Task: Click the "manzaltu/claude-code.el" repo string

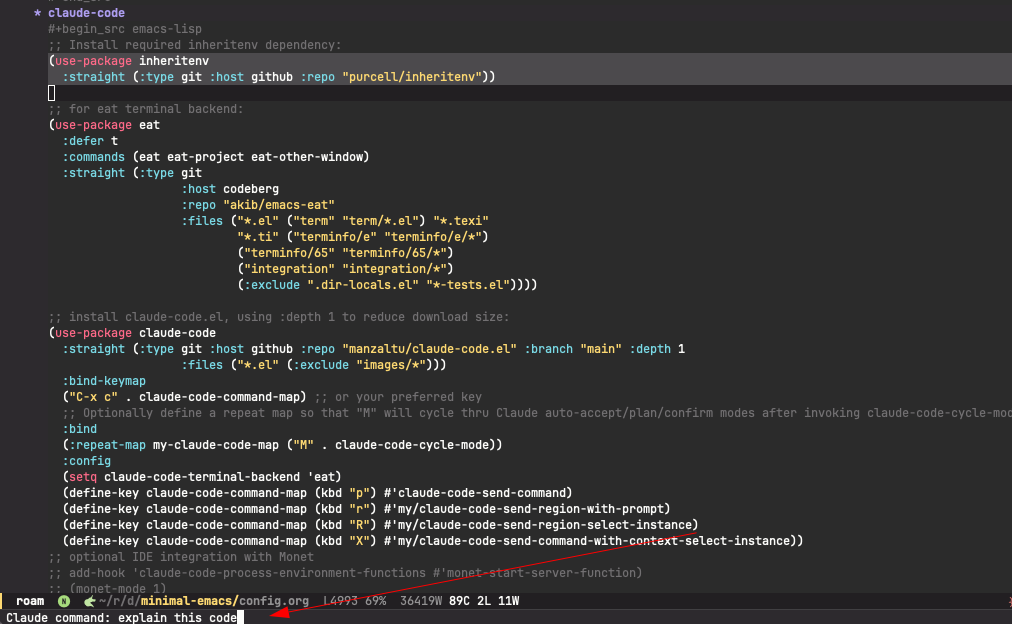Action: pos(429,349)
